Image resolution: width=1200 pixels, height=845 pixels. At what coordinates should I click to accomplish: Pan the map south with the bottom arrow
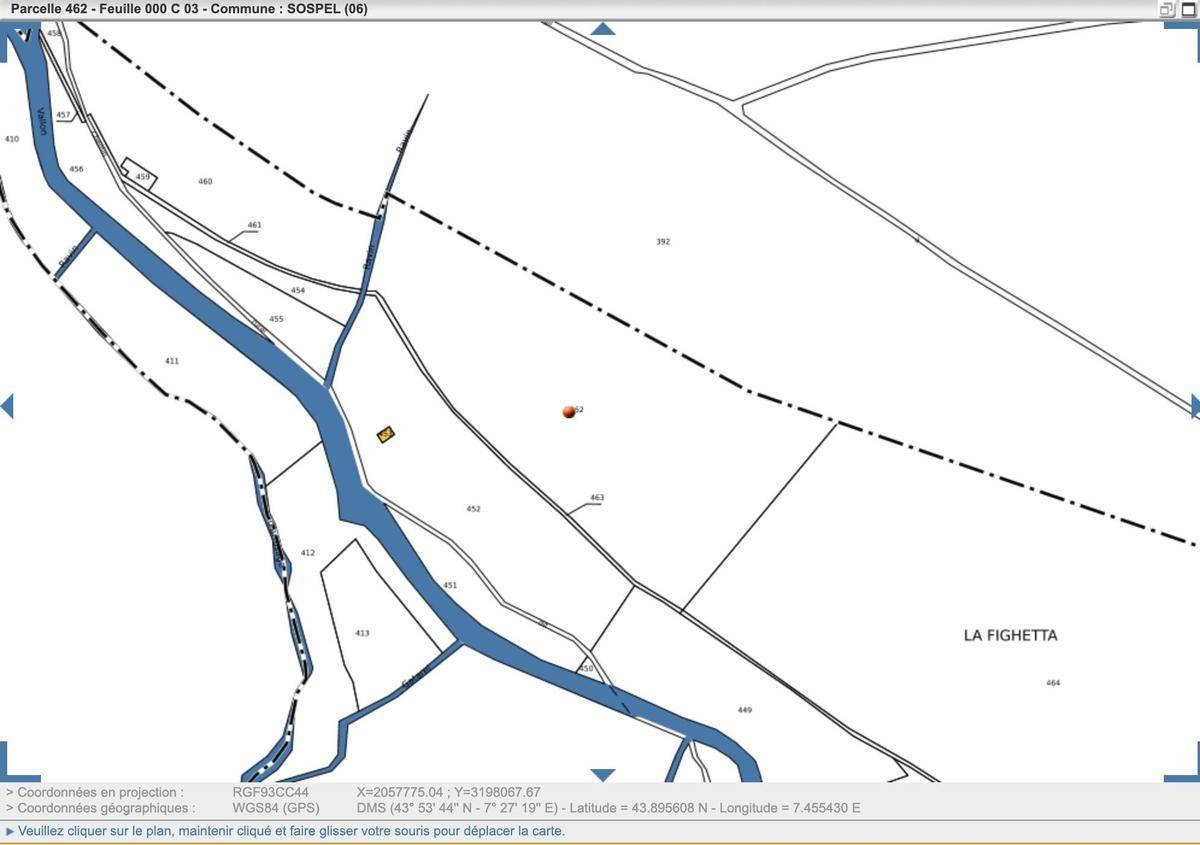click(x=602, y=775)
